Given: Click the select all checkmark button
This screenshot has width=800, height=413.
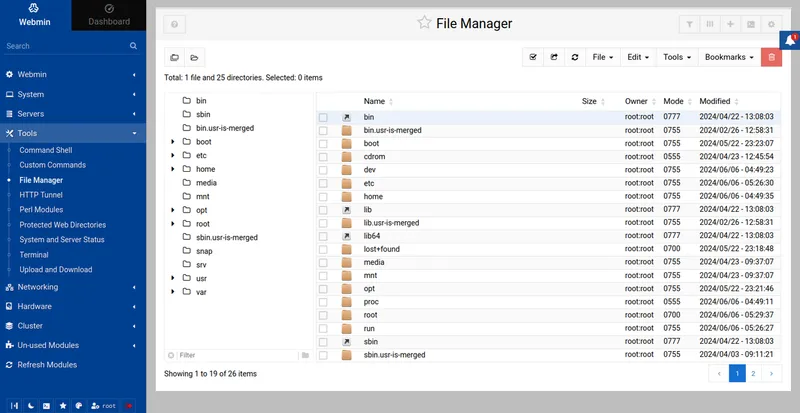Looking at the screenshot, I should tap(533, 57).
